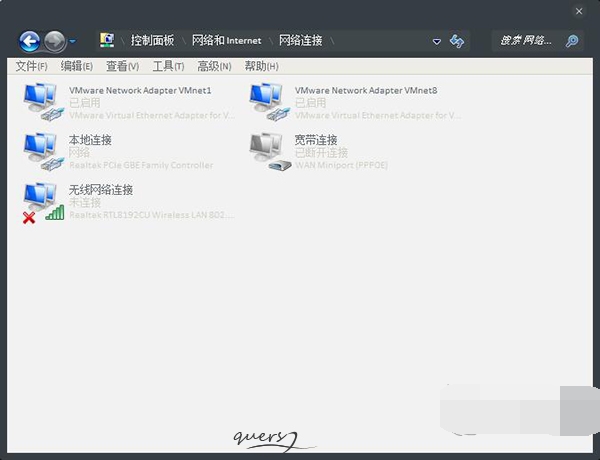Click the red X disconnected indicator

tap(29, 218)
